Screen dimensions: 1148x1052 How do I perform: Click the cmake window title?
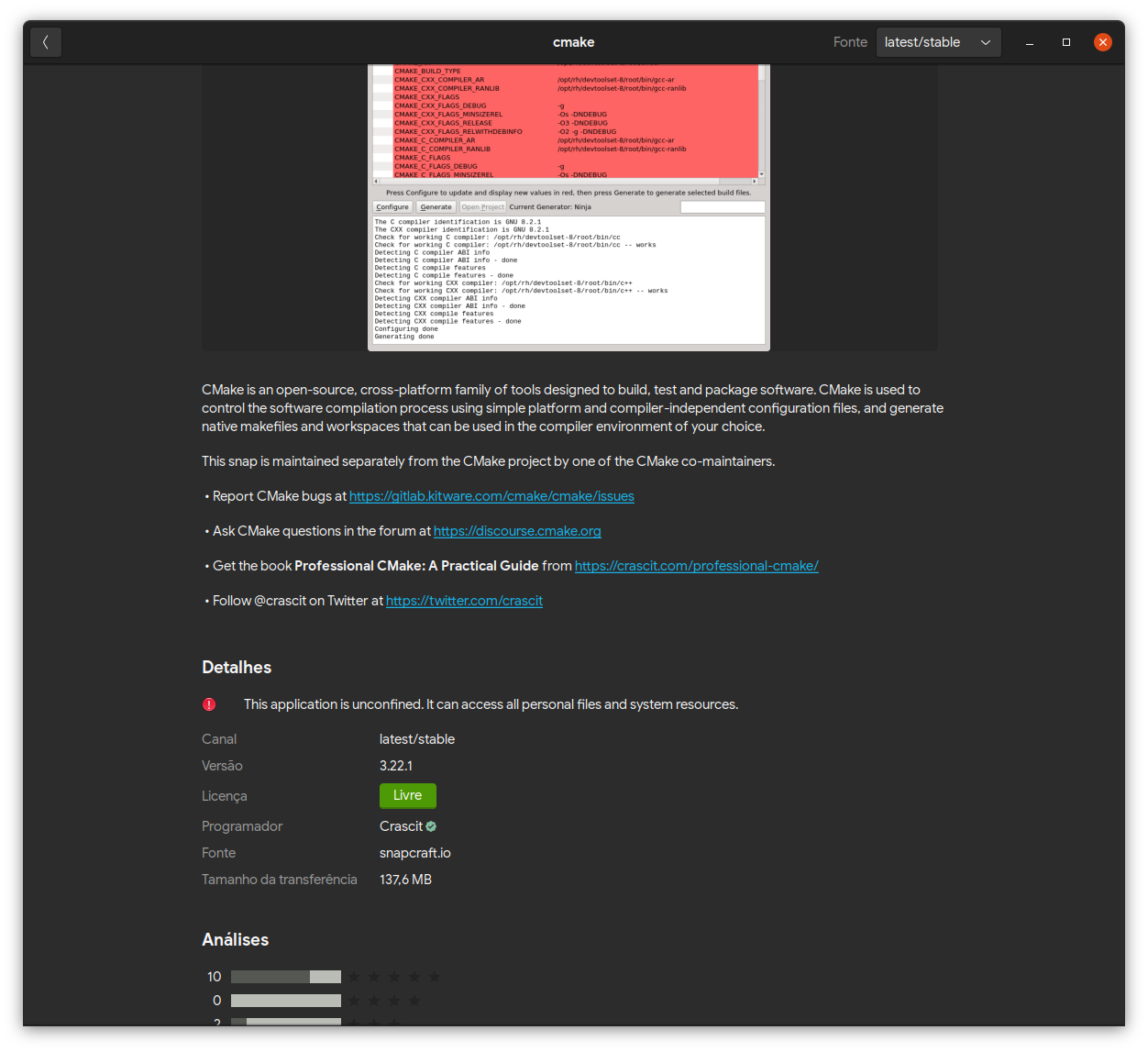point(574,42)
